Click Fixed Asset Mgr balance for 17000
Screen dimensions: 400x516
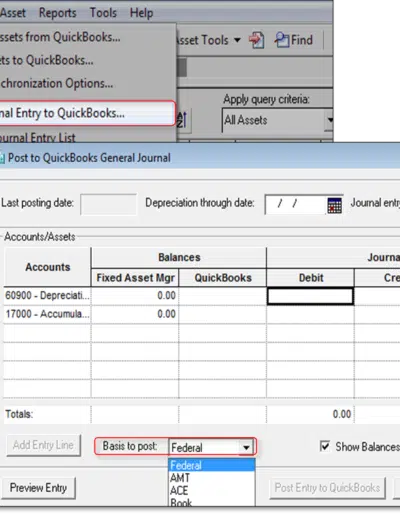click(135, 314)
